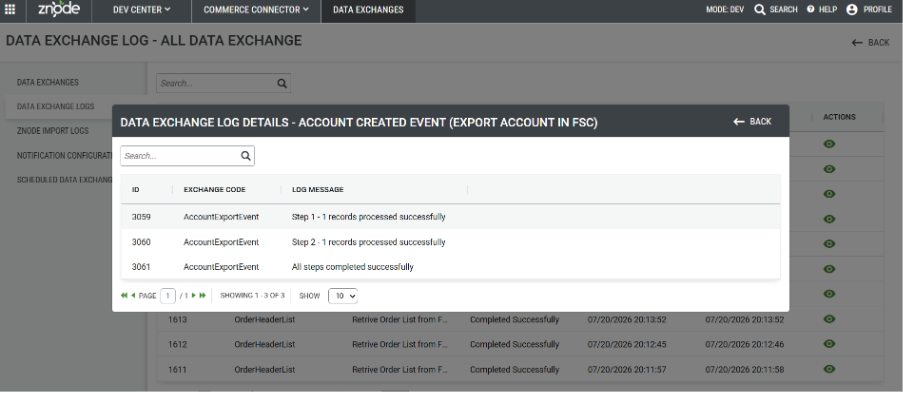The width and height of the screenshot is (903, 393).
Task: Click 'Step 2 - 1 records processed successfully'
Action: point(369,242)
